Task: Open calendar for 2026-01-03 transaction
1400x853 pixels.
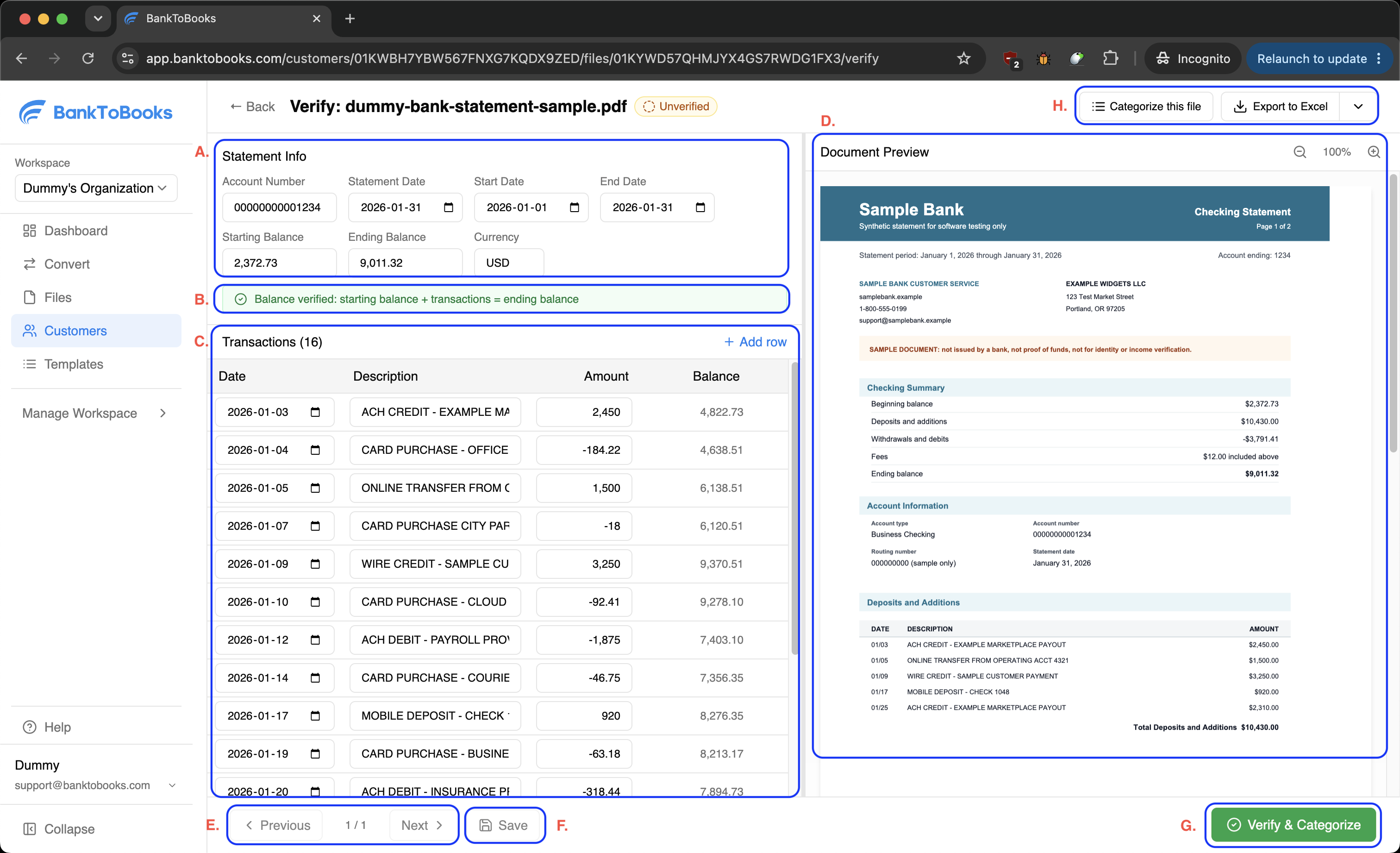Action: (315, 412)
